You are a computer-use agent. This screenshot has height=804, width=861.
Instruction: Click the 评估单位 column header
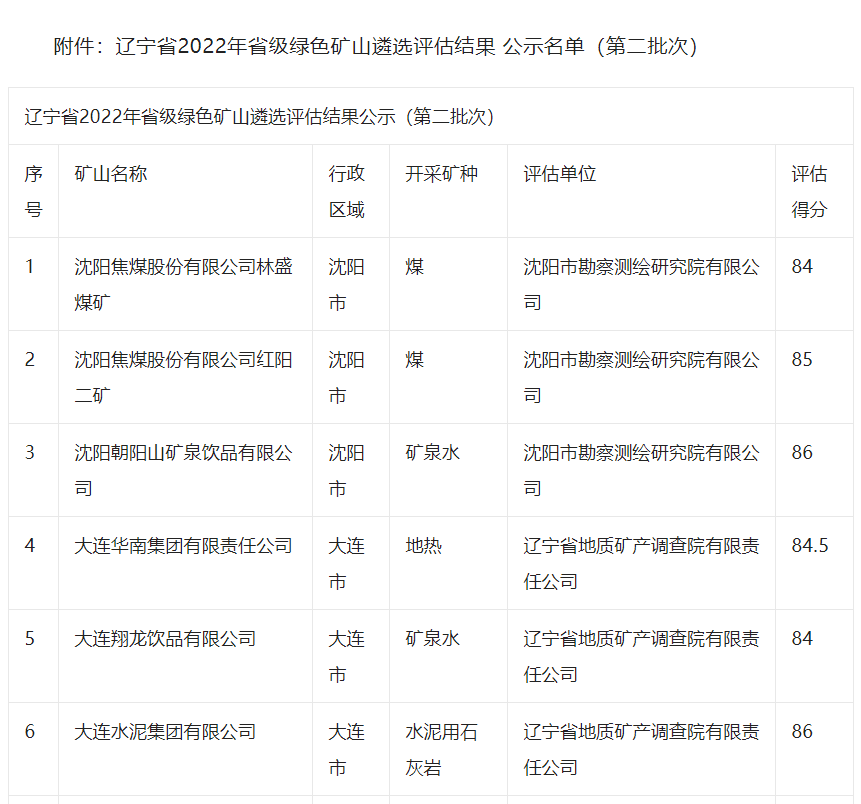coord(560,174)
